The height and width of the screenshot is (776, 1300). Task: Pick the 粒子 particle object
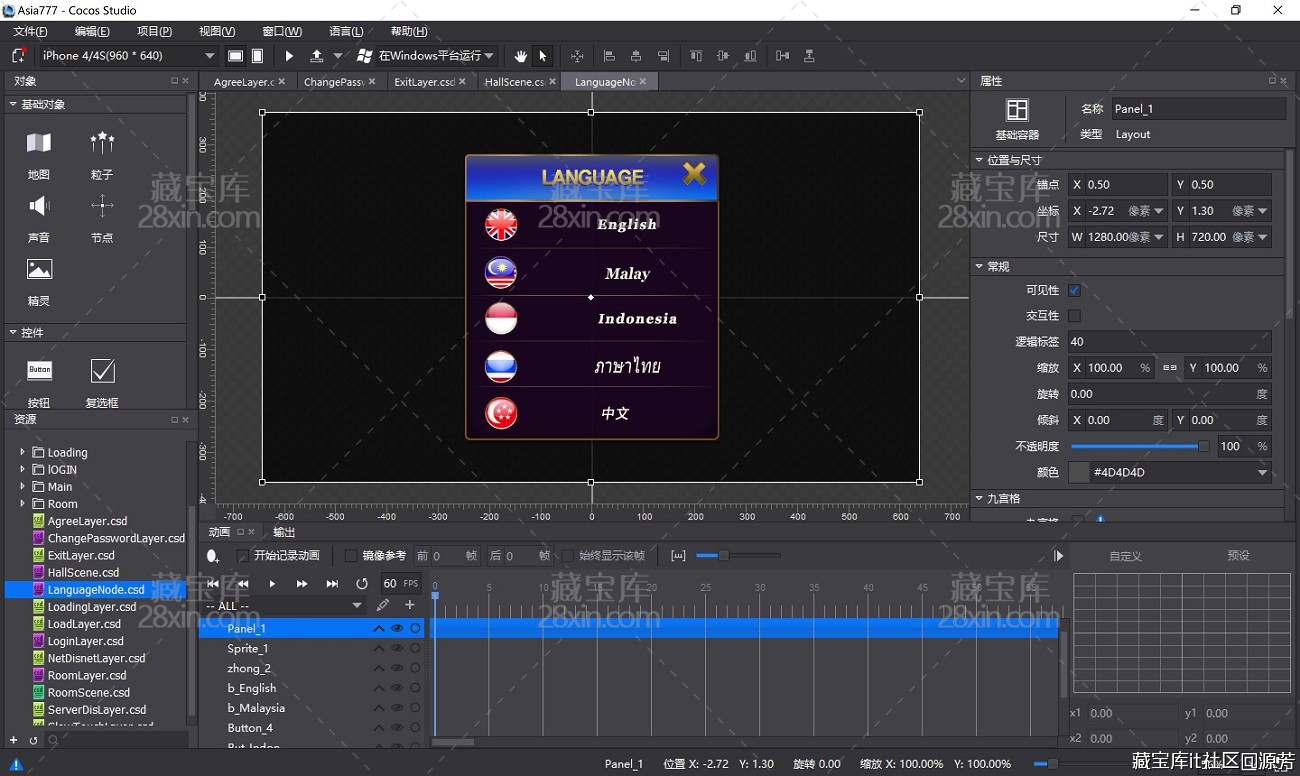click(102, 153)
